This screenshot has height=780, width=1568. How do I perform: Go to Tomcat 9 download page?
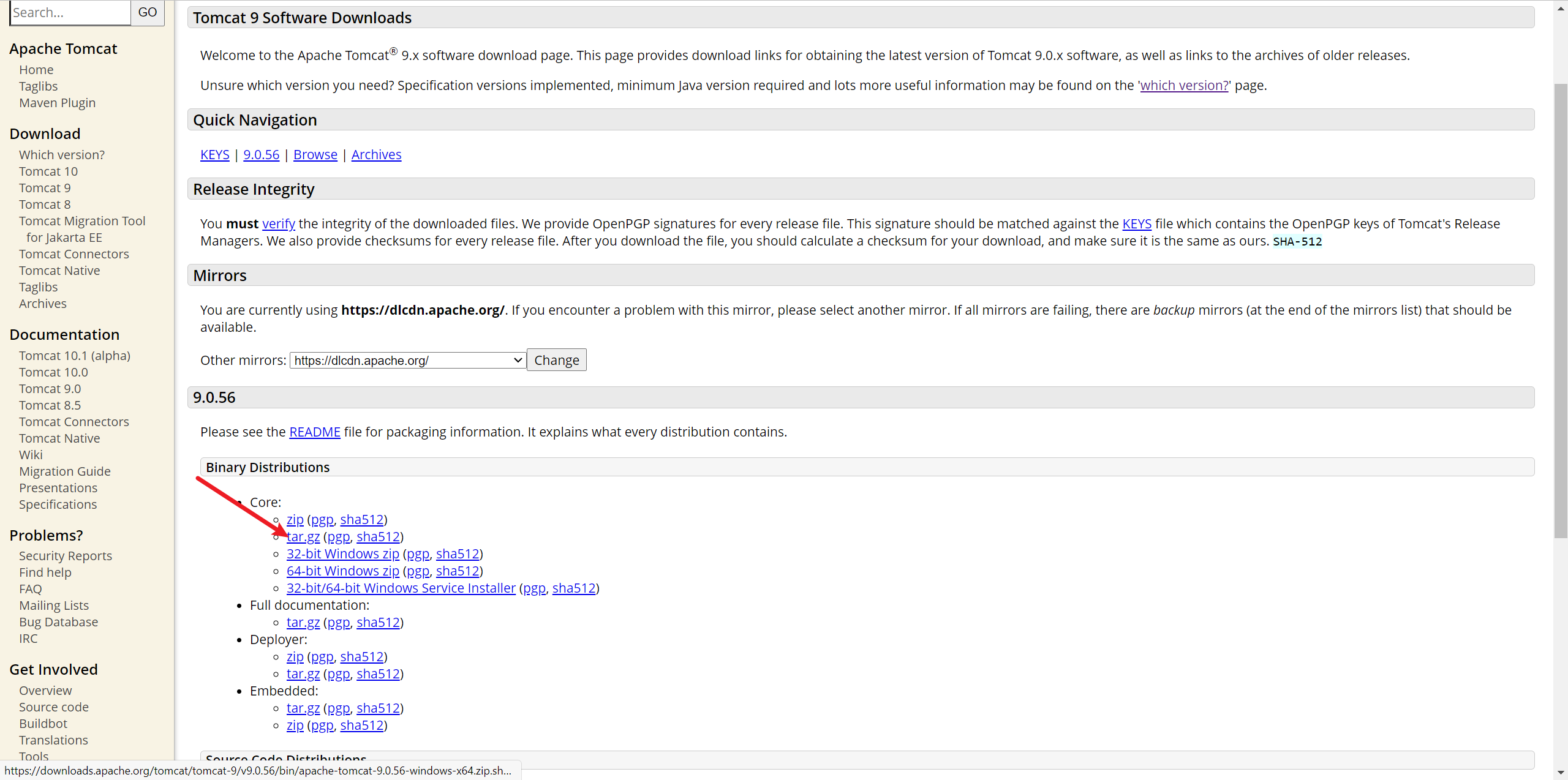point(45,188)
